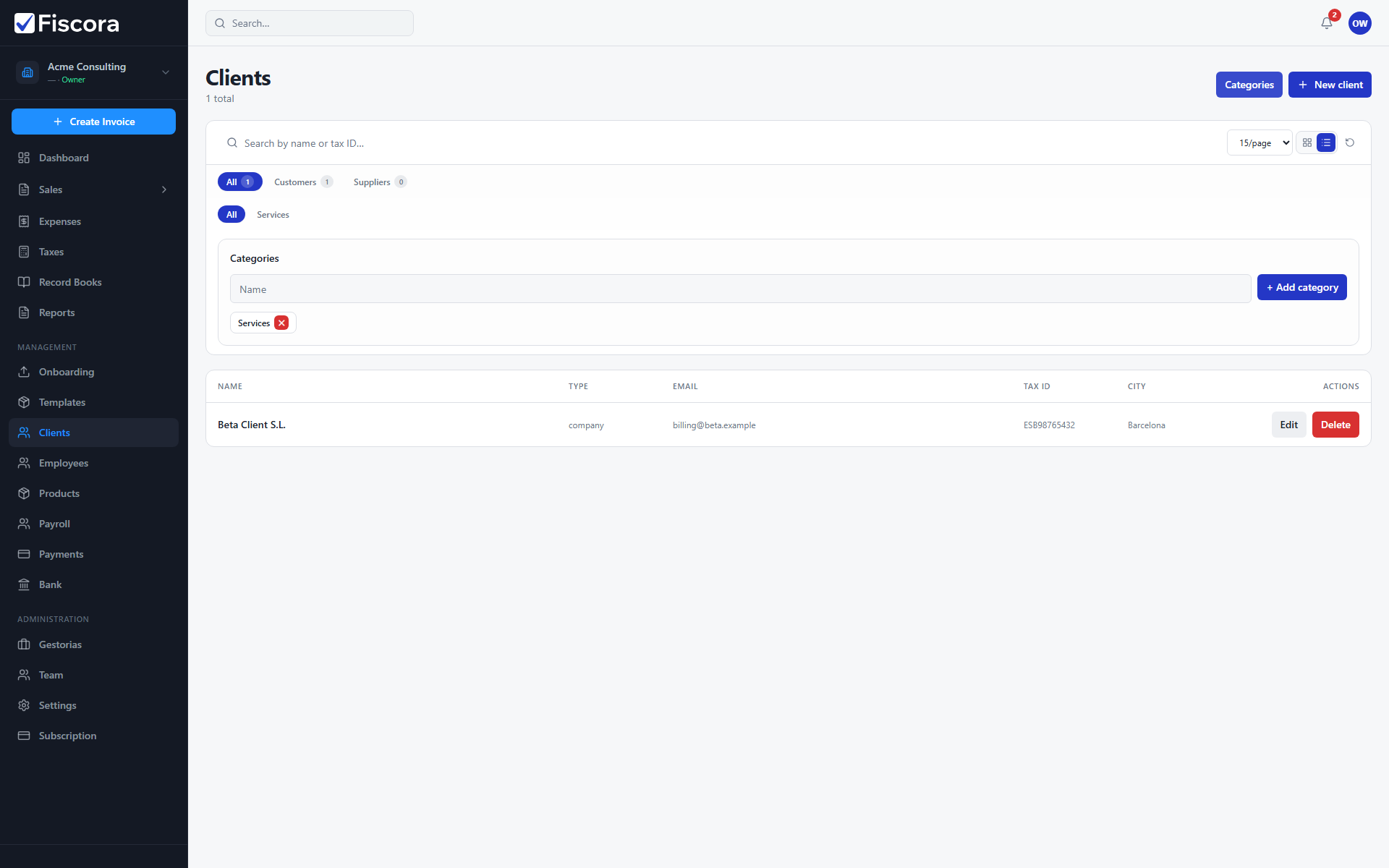Open the OW user avatar menu
Image resolution: width=1389 pixels, height=868 pixels.
1360,23
